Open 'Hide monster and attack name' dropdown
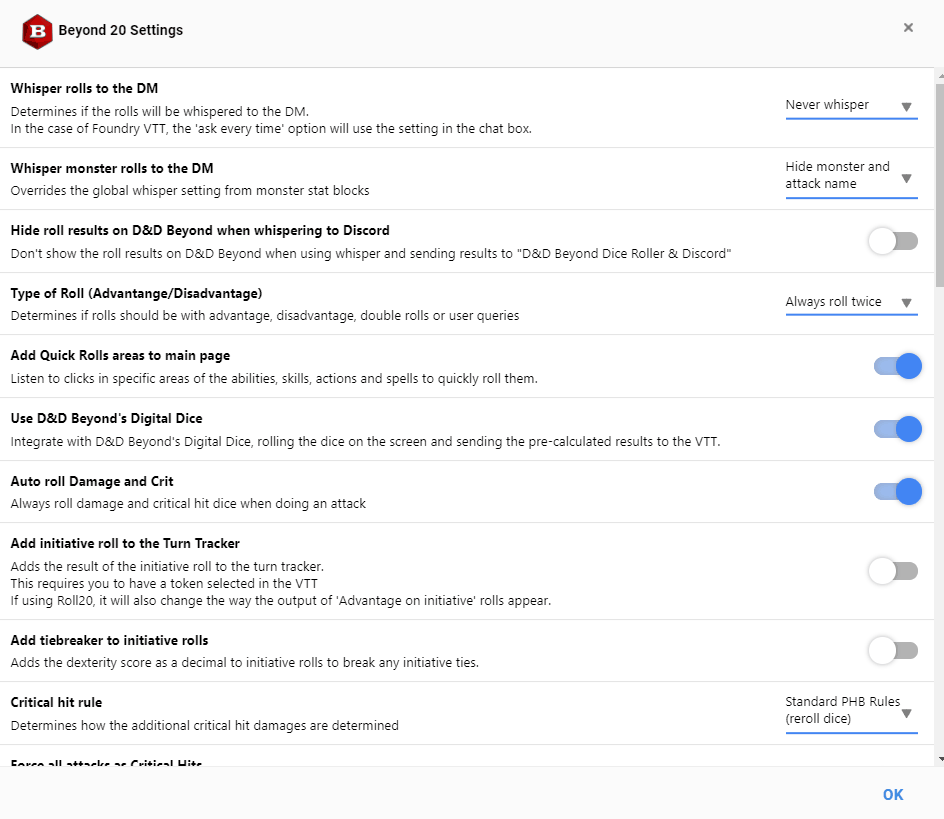Screen dimensions: 944x819 [x=851, y=176]
